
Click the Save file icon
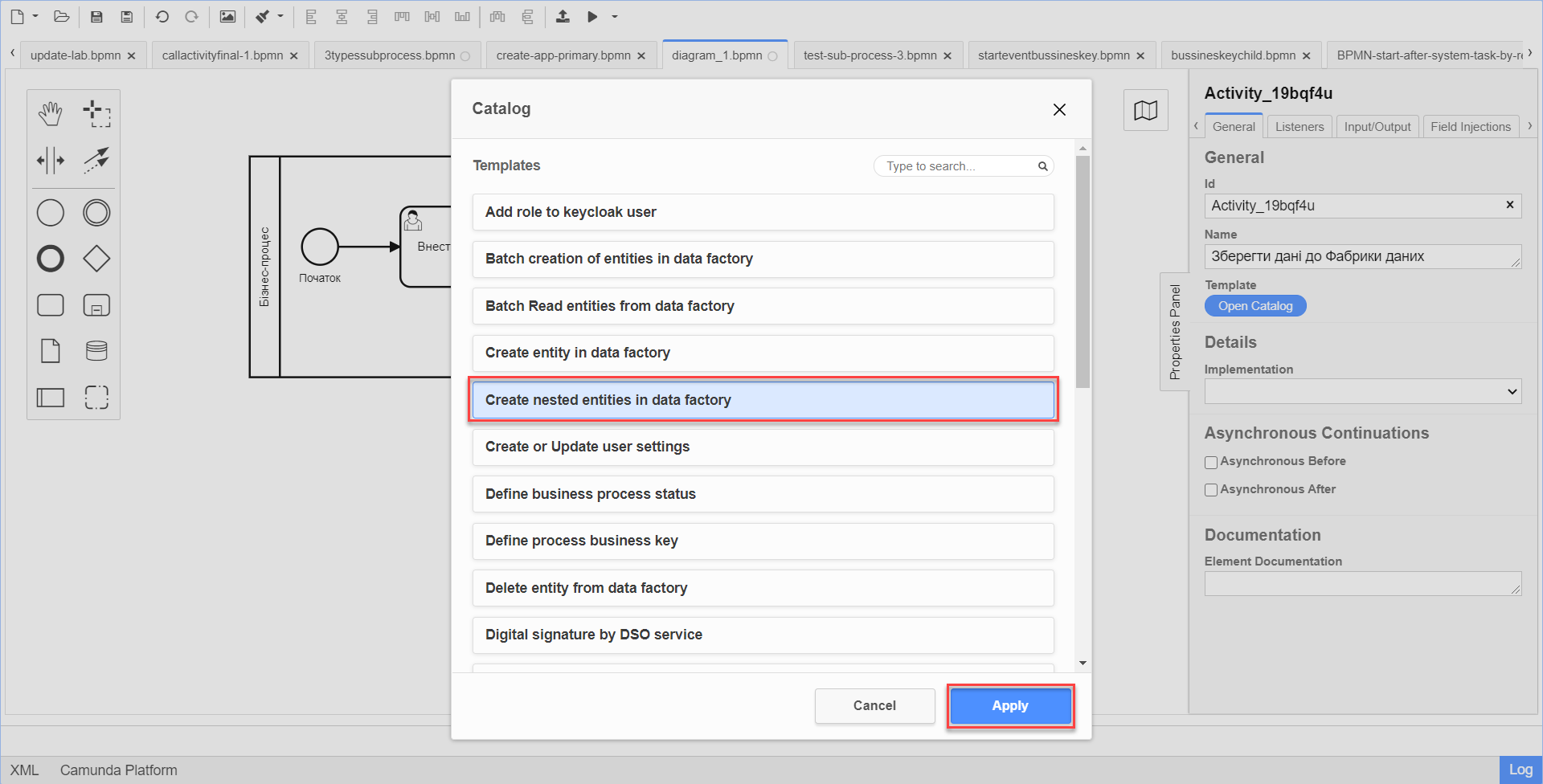(96, 16)
